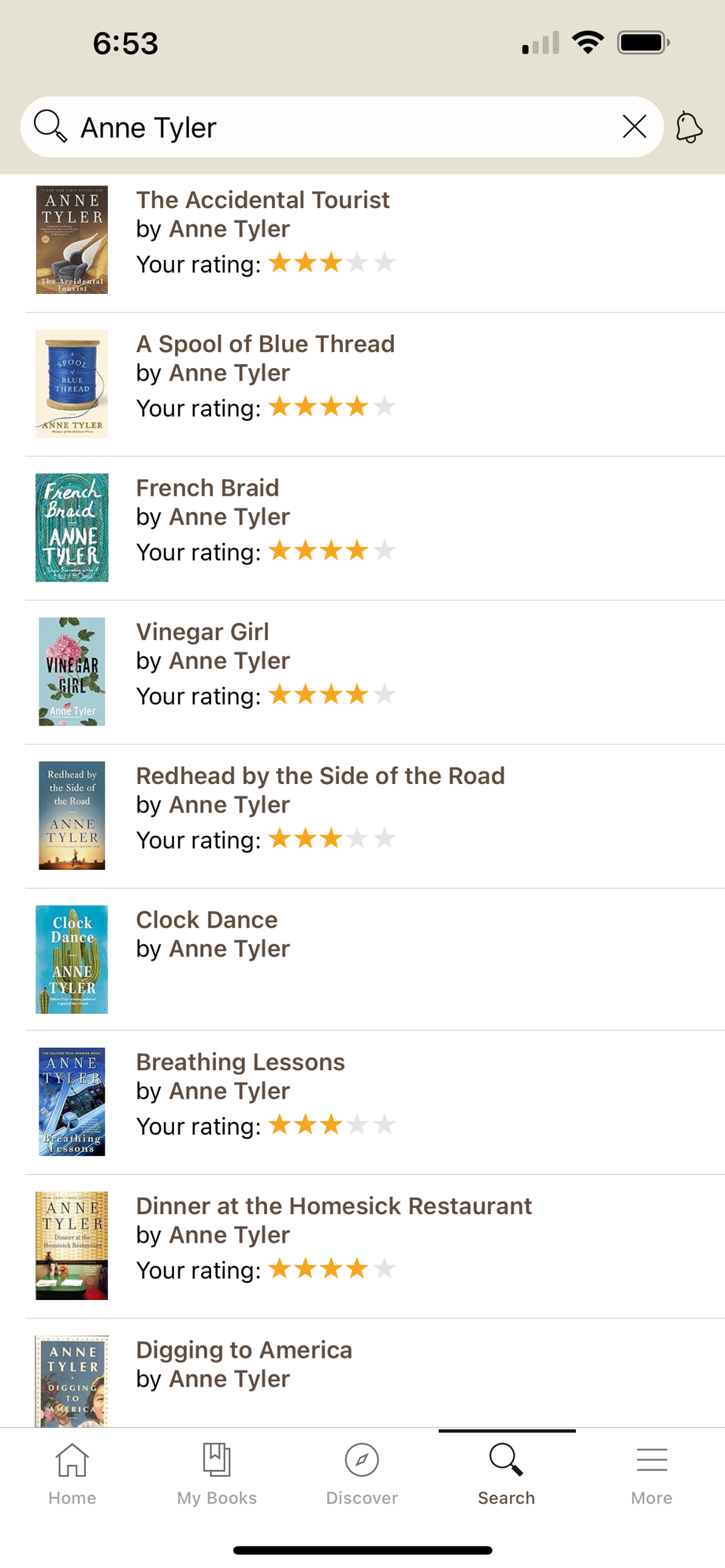The width and height of the screenshot is (725, 1568).
Task: Open Dinner at the Homesick Restaurant
Action: click(333, 1206)
